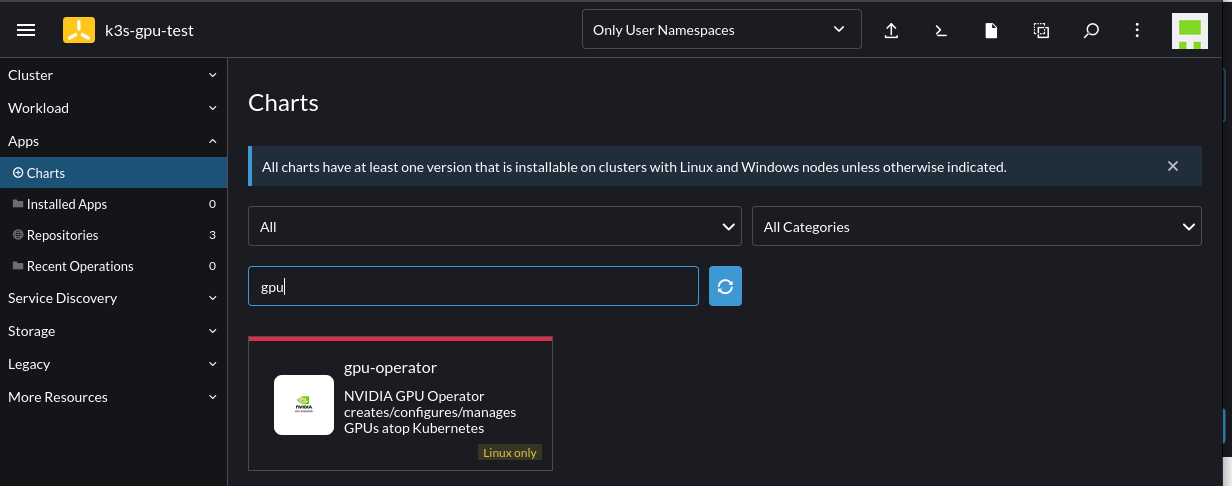Open Repositories in the sidebar
1232x486 pixels.
pyautogui.click(x=113, y=235)
